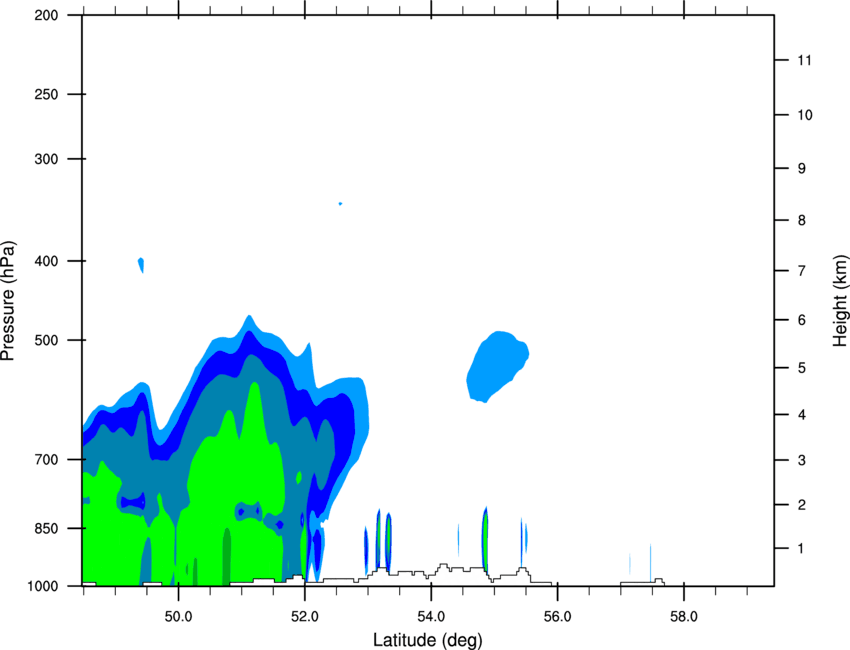Click latitude tick label 52.0
Screen dimensions: 850x650
[x=305, y=617]
